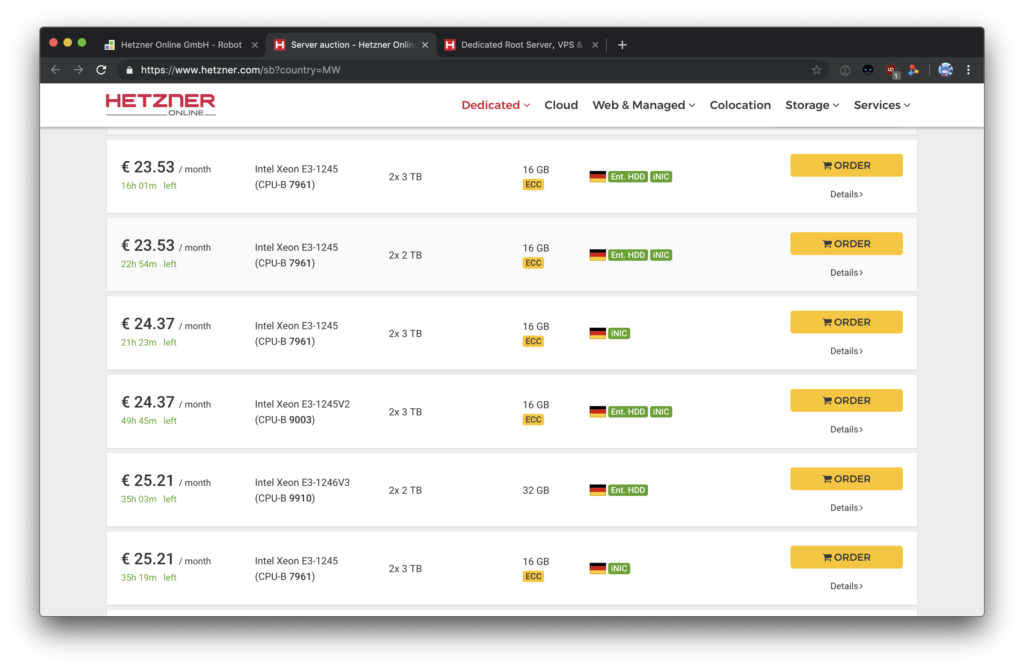
Task: Open the circled info extension icon
Action: pyautogui.click(x=845, y=70)
